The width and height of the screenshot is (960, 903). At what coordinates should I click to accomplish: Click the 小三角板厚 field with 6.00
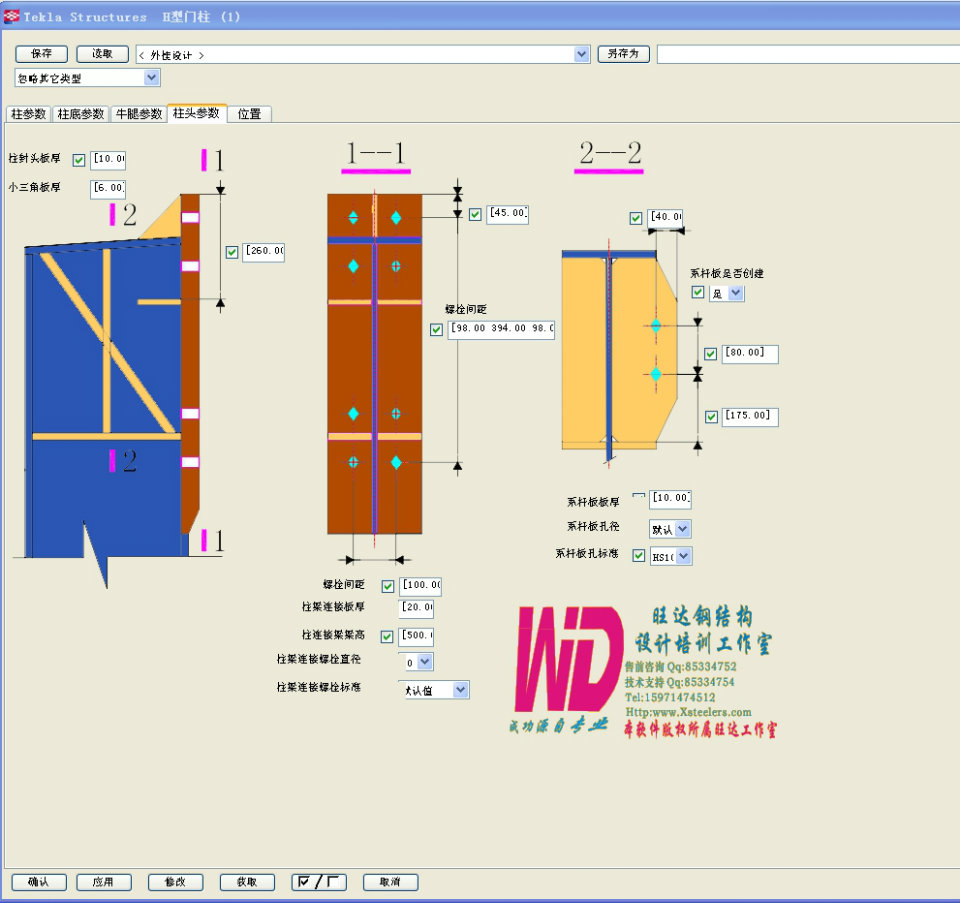click(108, 188)
